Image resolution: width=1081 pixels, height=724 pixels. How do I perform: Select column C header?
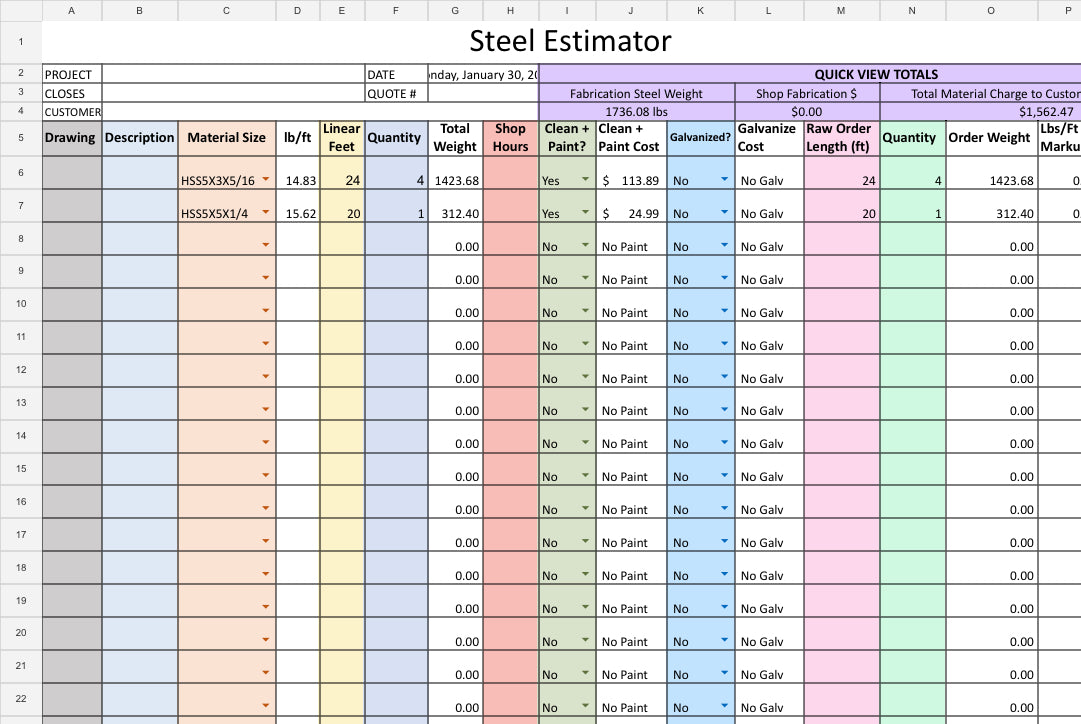coord(225,11)
